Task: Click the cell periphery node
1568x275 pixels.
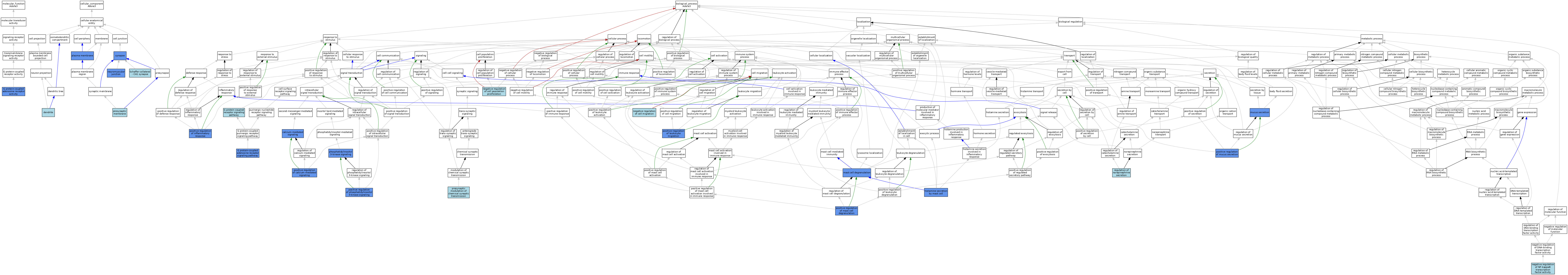Action: (82, 39)
